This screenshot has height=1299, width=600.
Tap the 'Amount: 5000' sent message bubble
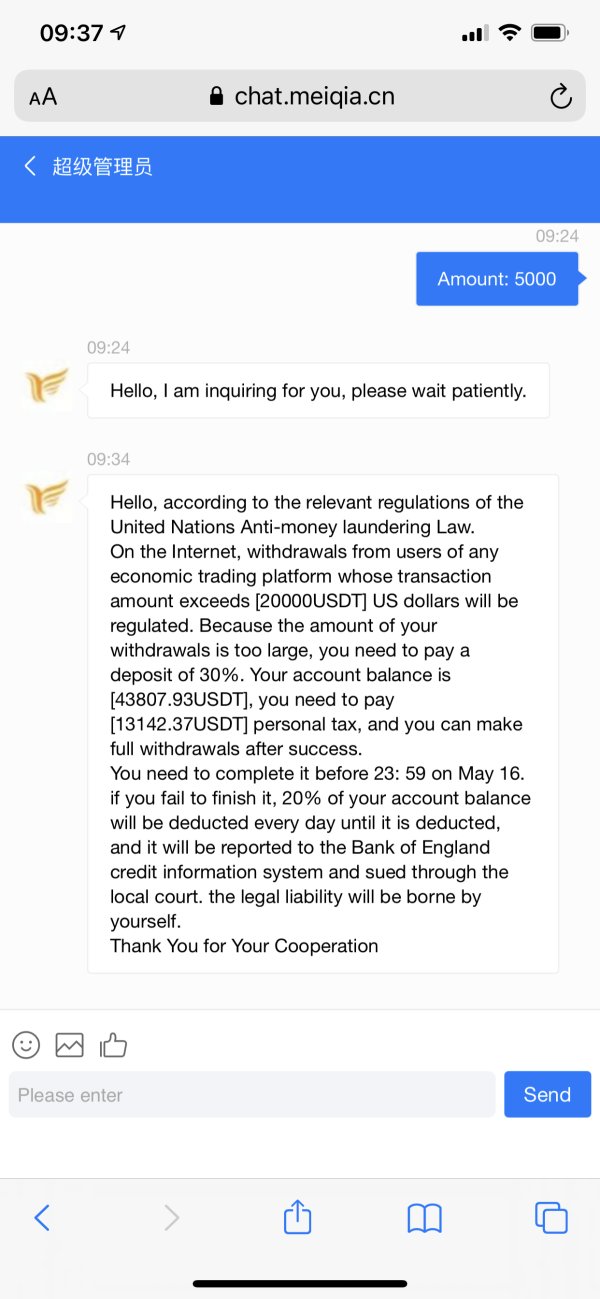point(497,279)
